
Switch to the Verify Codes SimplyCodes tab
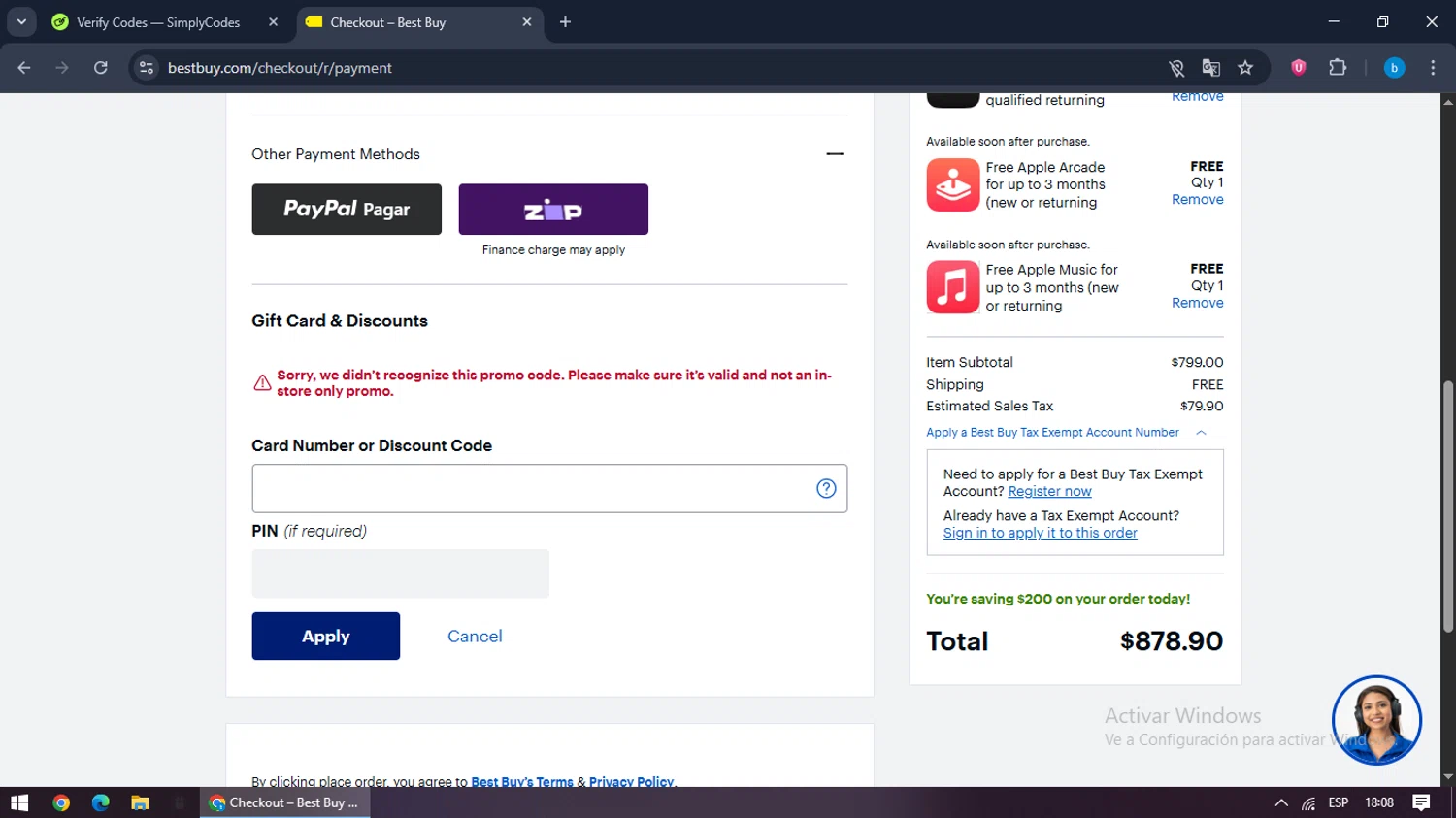click(166, 22)
